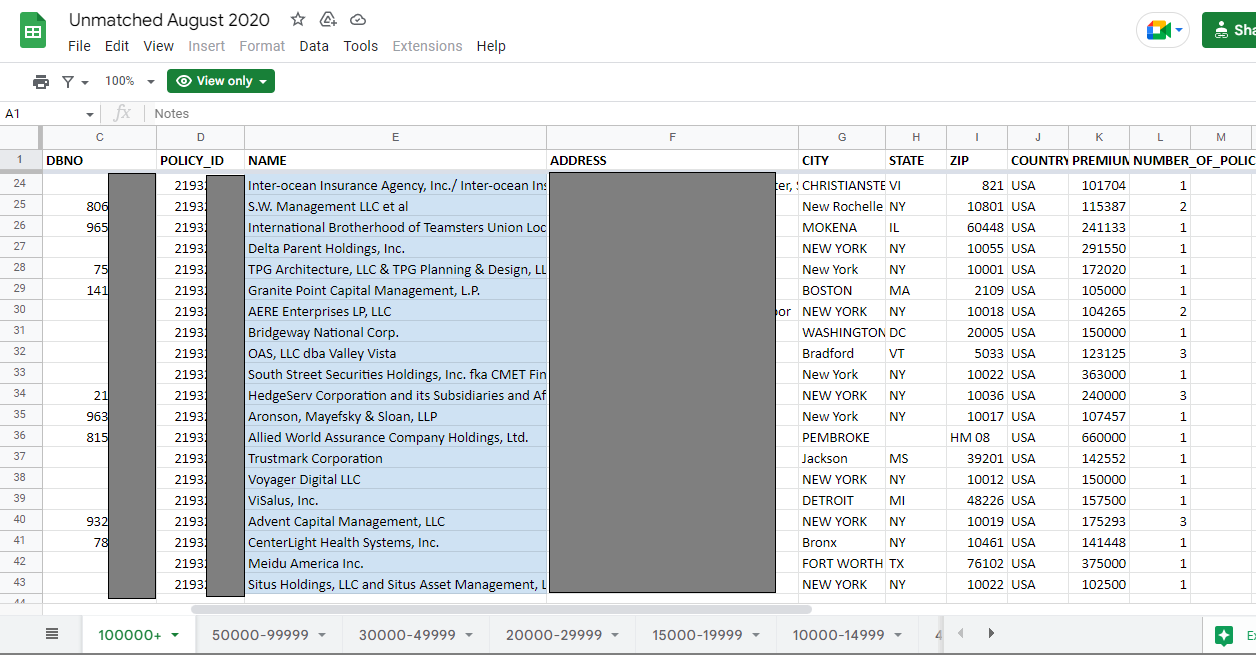Viewport: 1256px width, 655px height.
Task: Expand the Name box dropdown arrow
Action: 90,114
